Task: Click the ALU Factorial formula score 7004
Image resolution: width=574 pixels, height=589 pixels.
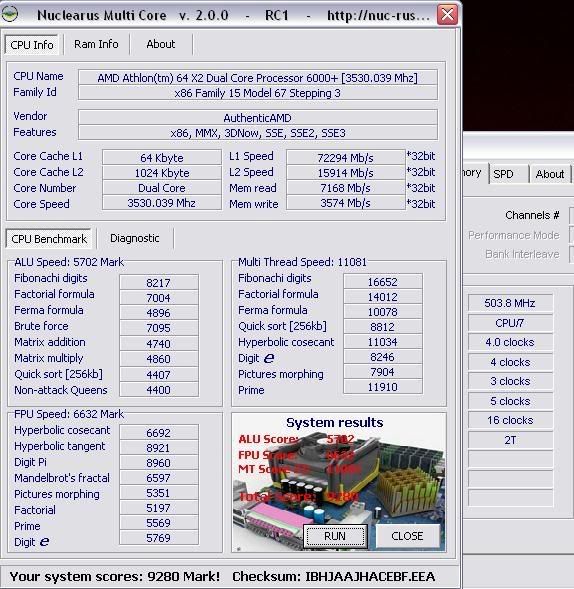Action: pos(159,298)
